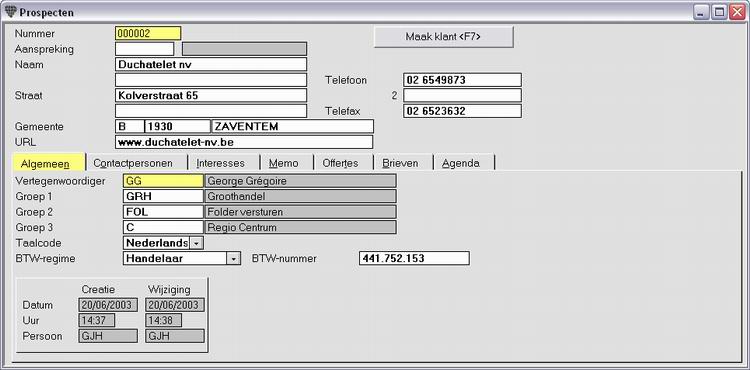Click the BTW-nummer label
Viewport: 750px width, 370px height.
284,259
